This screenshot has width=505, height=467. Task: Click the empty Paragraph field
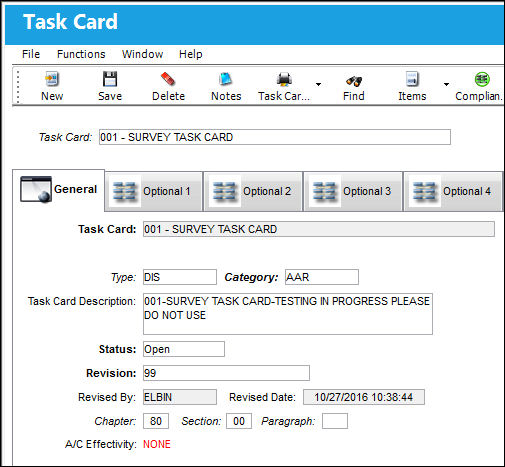(335, 421)
